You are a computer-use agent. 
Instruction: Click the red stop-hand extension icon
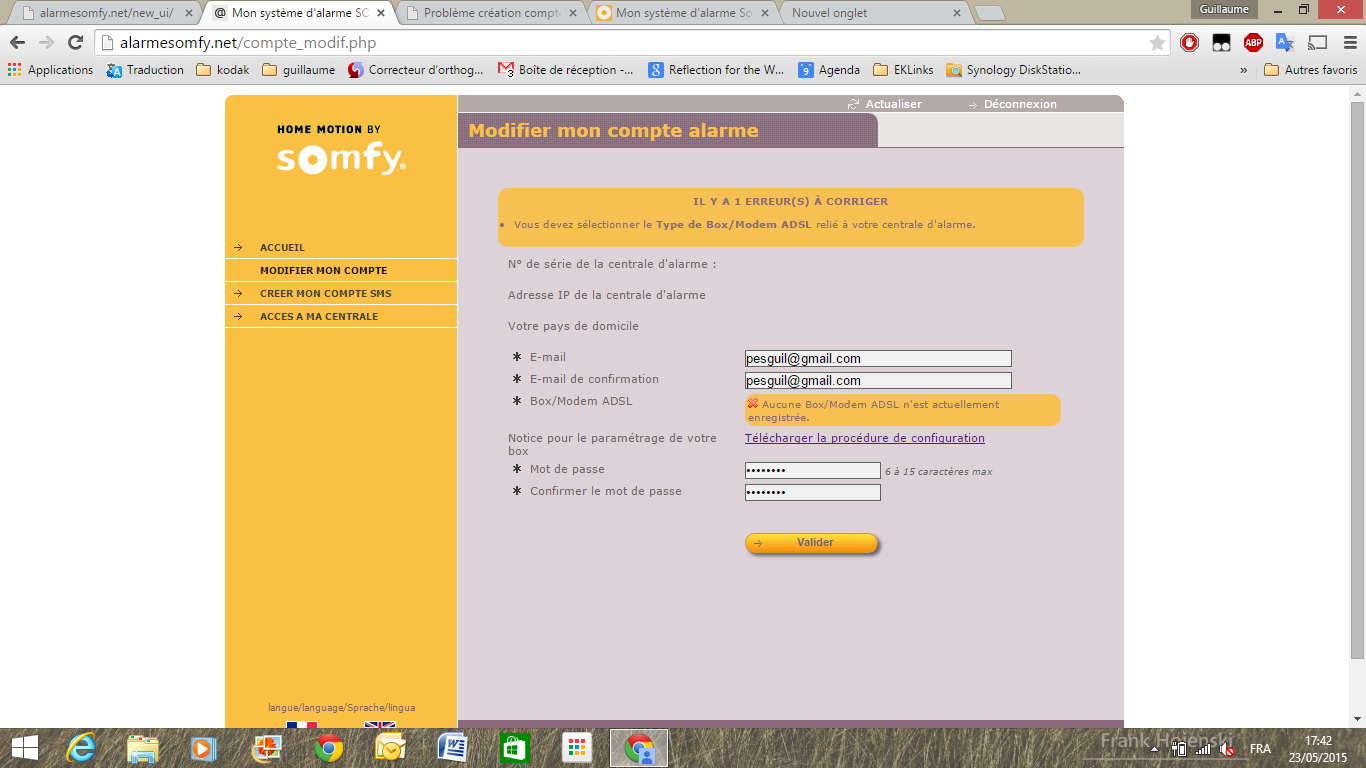pos(1189,42)
